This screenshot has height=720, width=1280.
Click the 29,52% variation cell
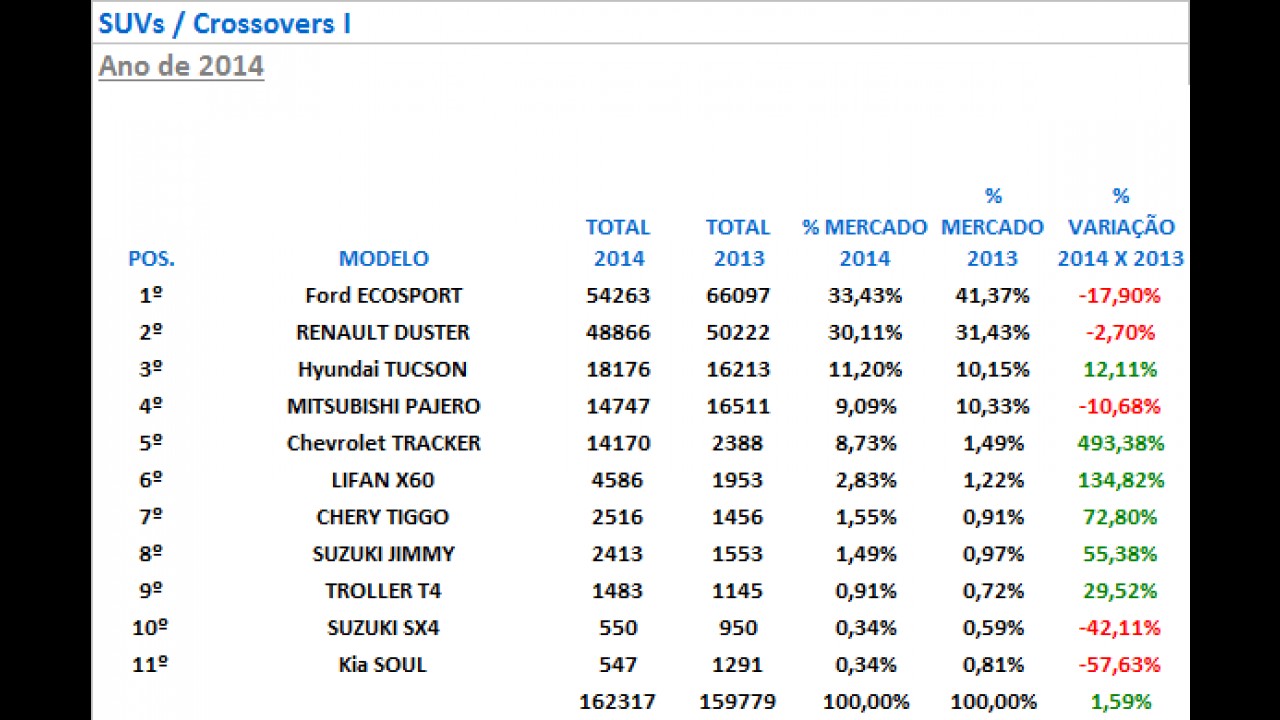tap(1120, 591)
